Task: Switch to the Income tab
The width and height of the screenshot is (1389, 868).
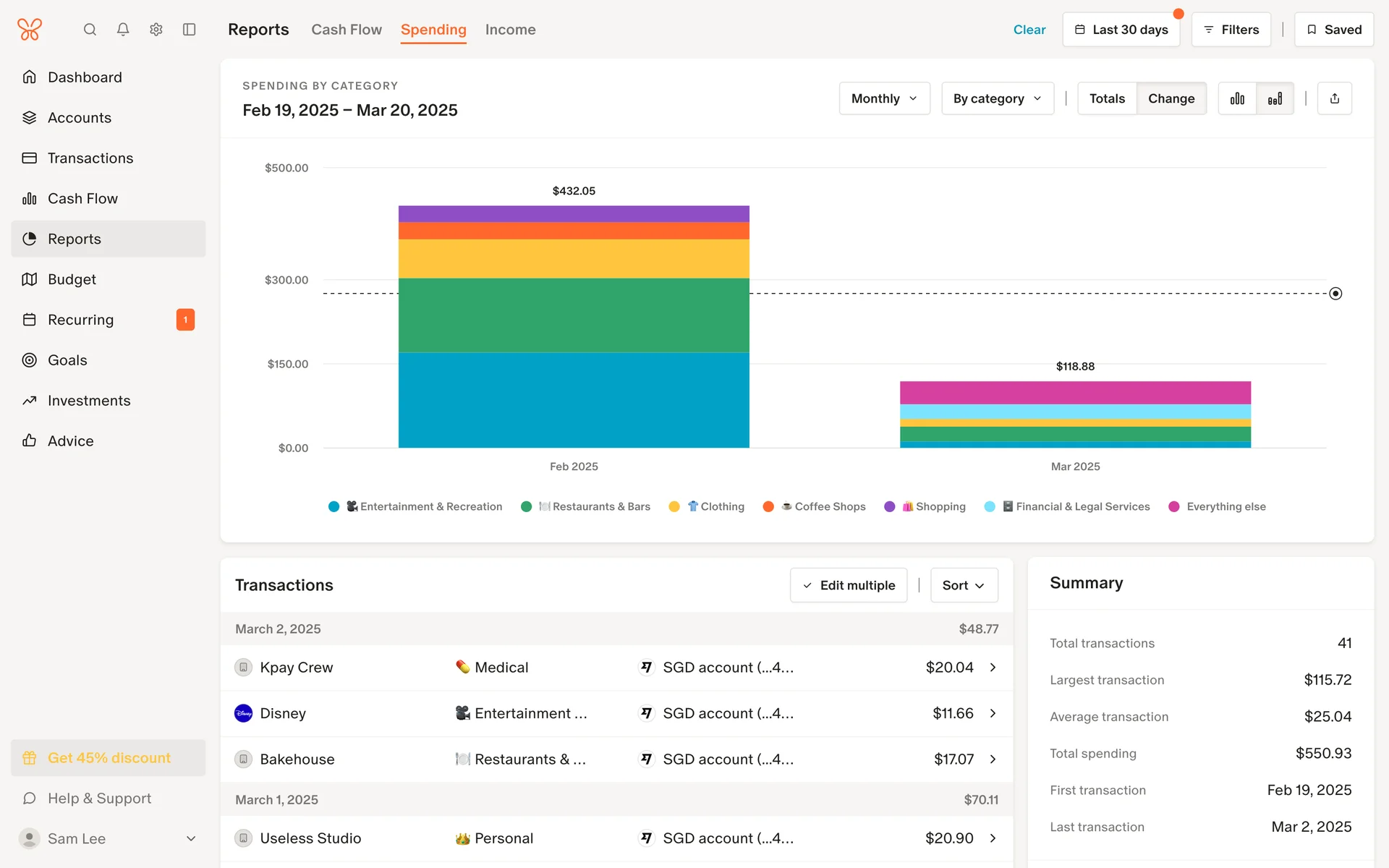Action: (510, 30)
